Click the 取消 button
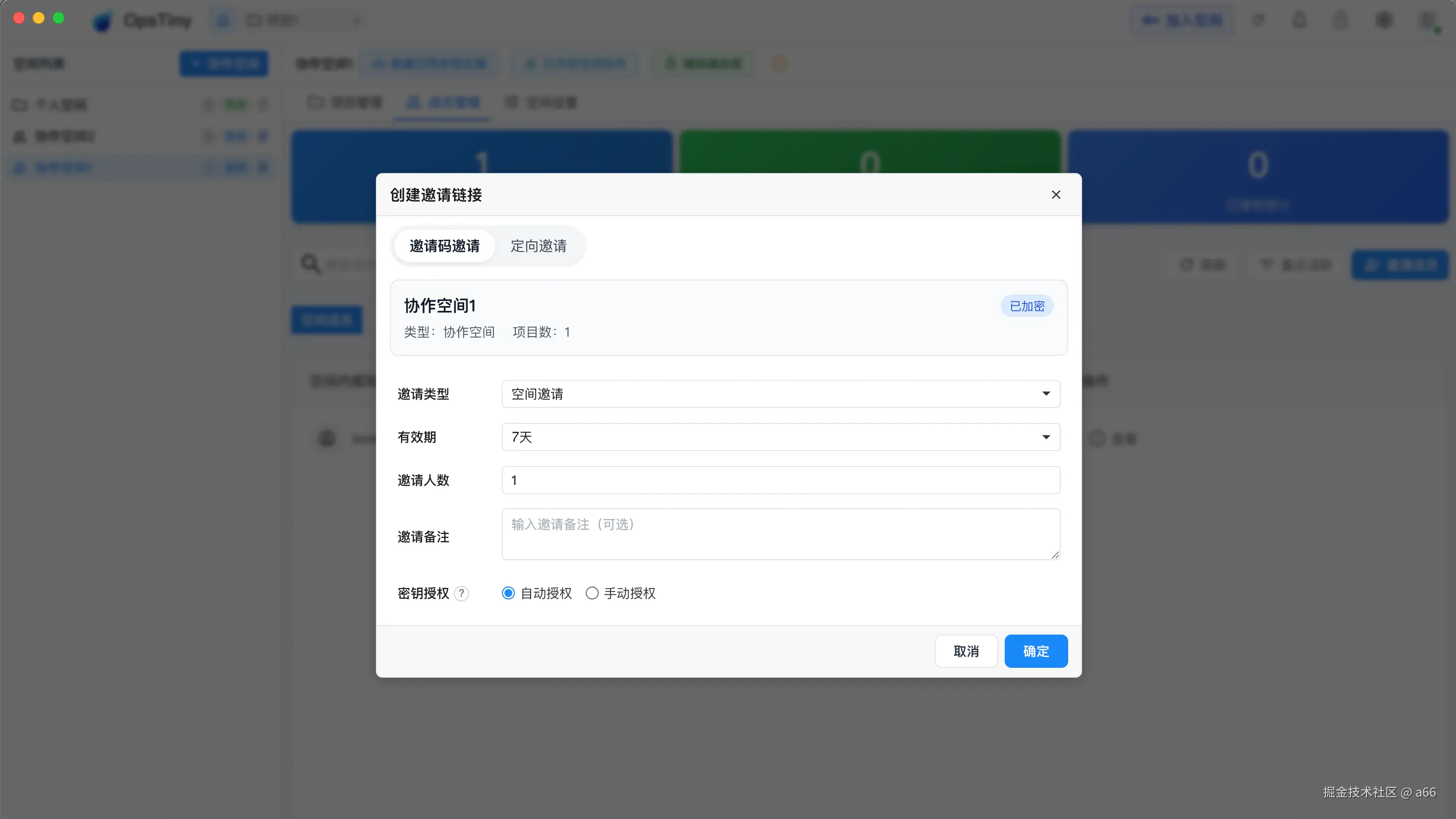Image resolution: width=1456 pixels, height=819 pixels. pos(966,651)
